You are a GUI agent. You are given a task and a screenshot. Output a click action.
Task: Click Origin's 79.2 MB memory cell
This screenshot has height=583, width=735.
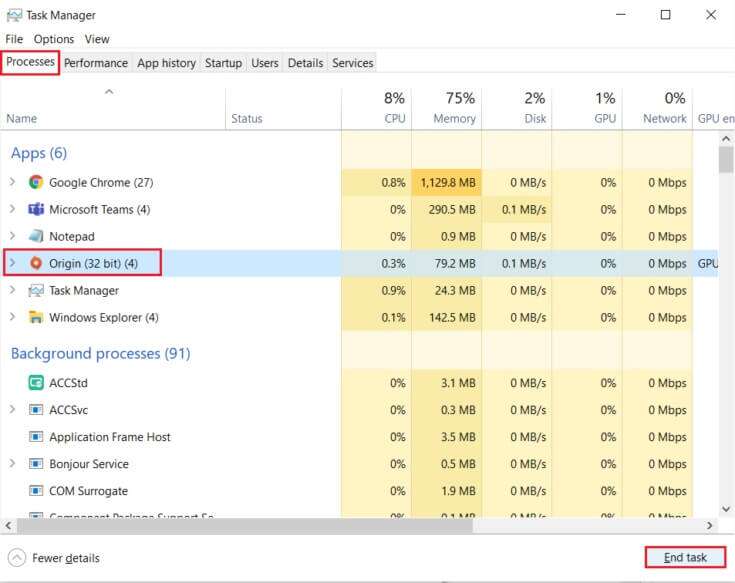pos(446,263)
